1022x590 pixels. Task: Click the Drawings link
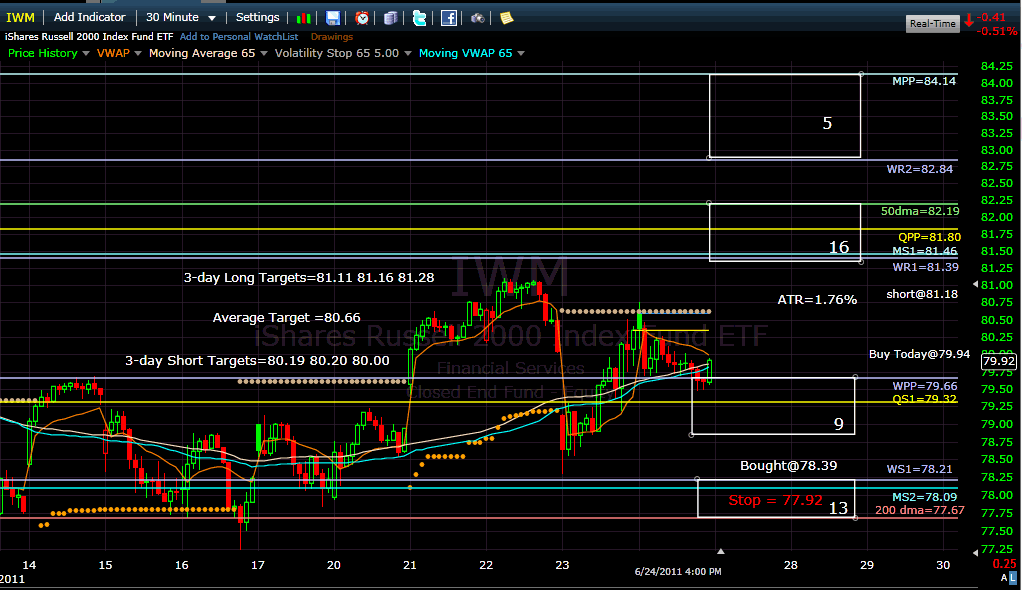click(x=332, y=37)
